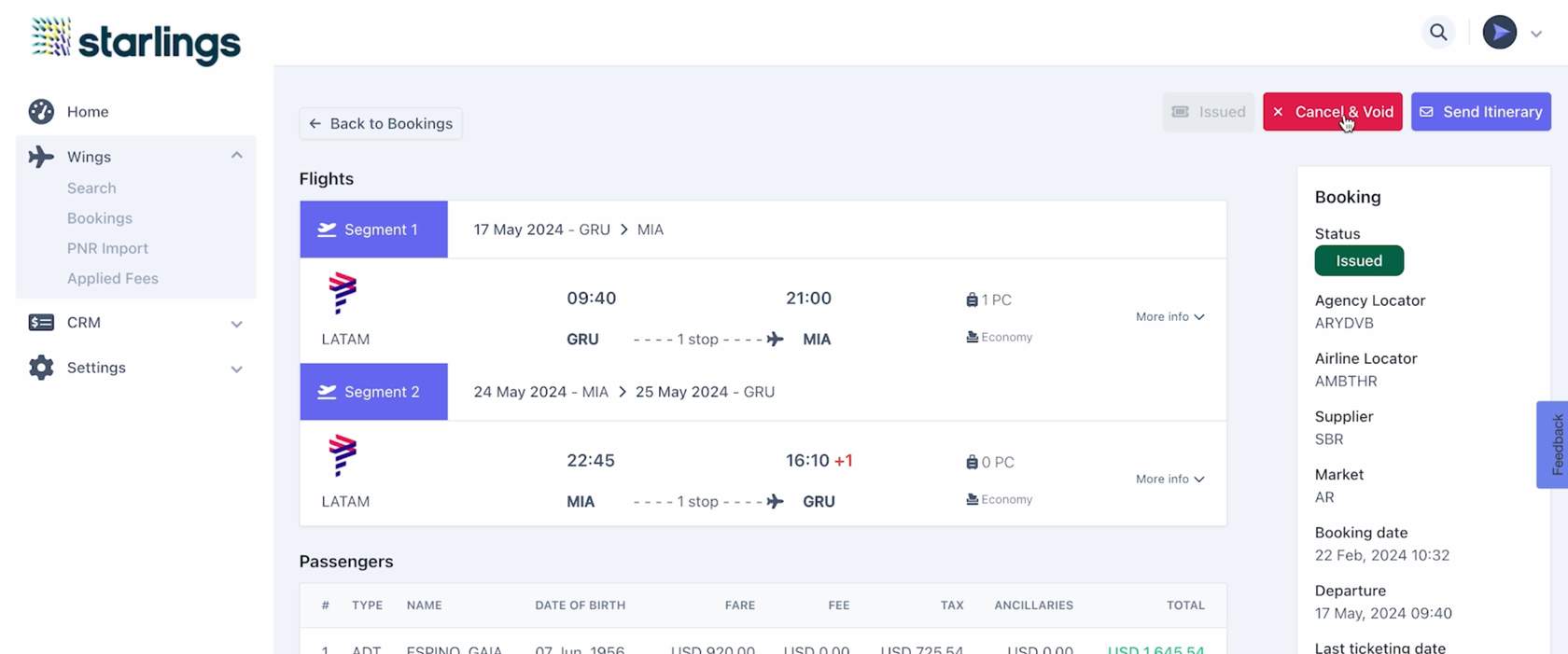Viewport: 1568px width, 654px height.
Task: Click the Home dashboard icon
Action: click(41, 112)
